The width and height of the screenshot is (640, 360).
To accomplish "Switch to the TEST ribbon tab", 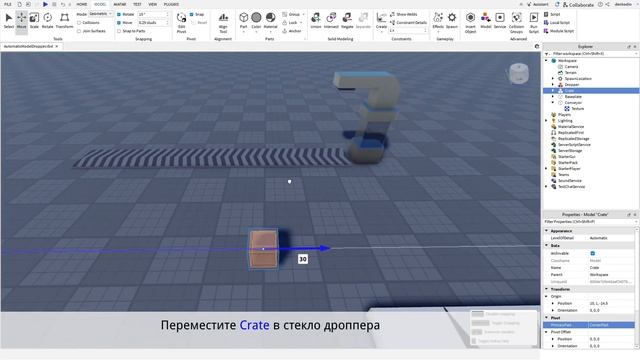I will click(x=137, y=4).
